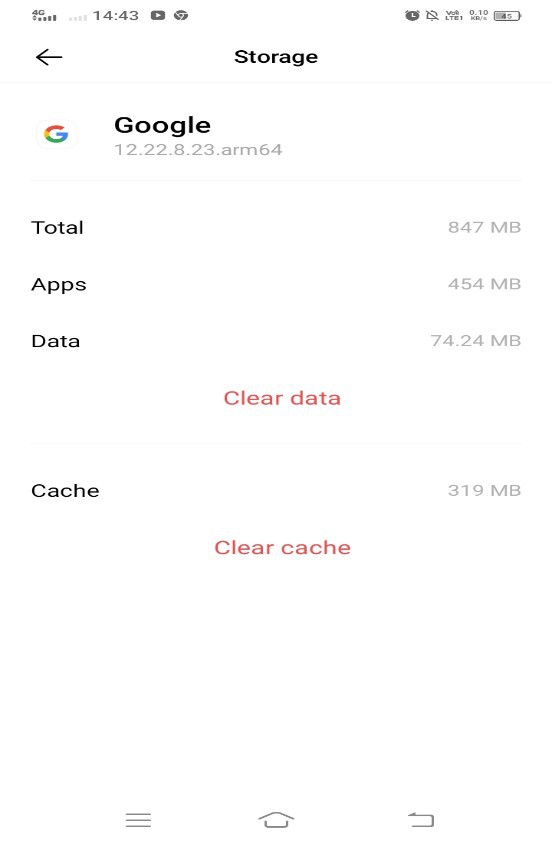Tap the YouTube notification icon in the status bar
The image size is (552, 843).
(x=157, y=16)
